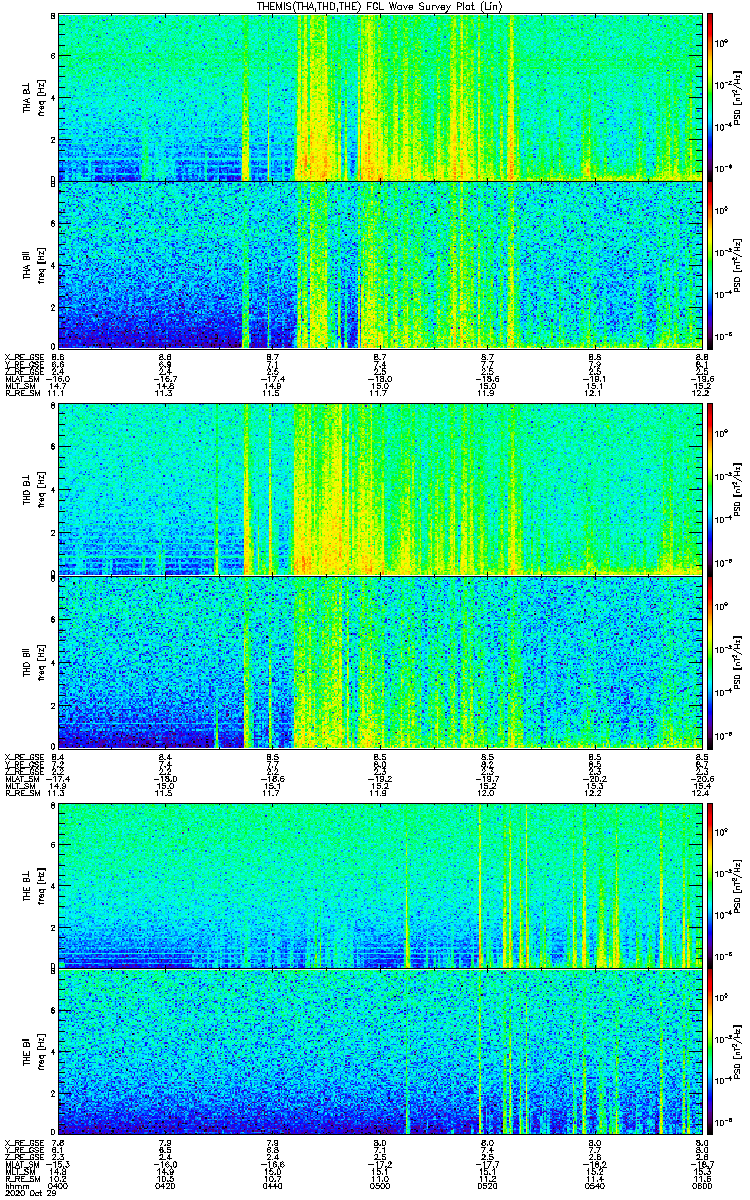Viewport: 750px width, 1200px height.
Task: Click the THD B-parallel spectrogram panel
Action: coord(378,661)
